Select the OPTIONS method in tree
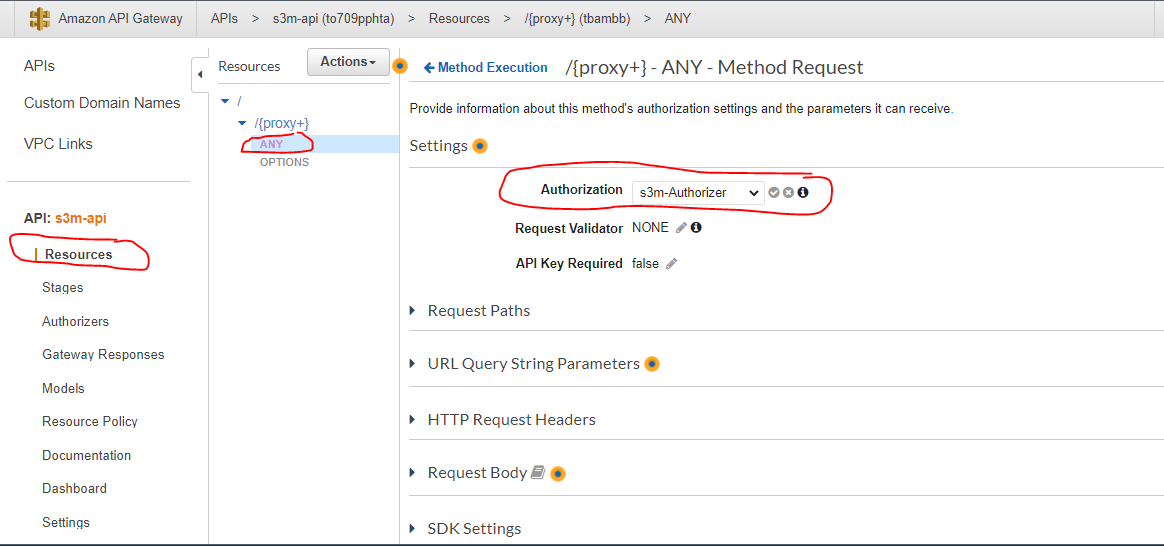This screenshot has width=1164, height=546. pos(284,162)
